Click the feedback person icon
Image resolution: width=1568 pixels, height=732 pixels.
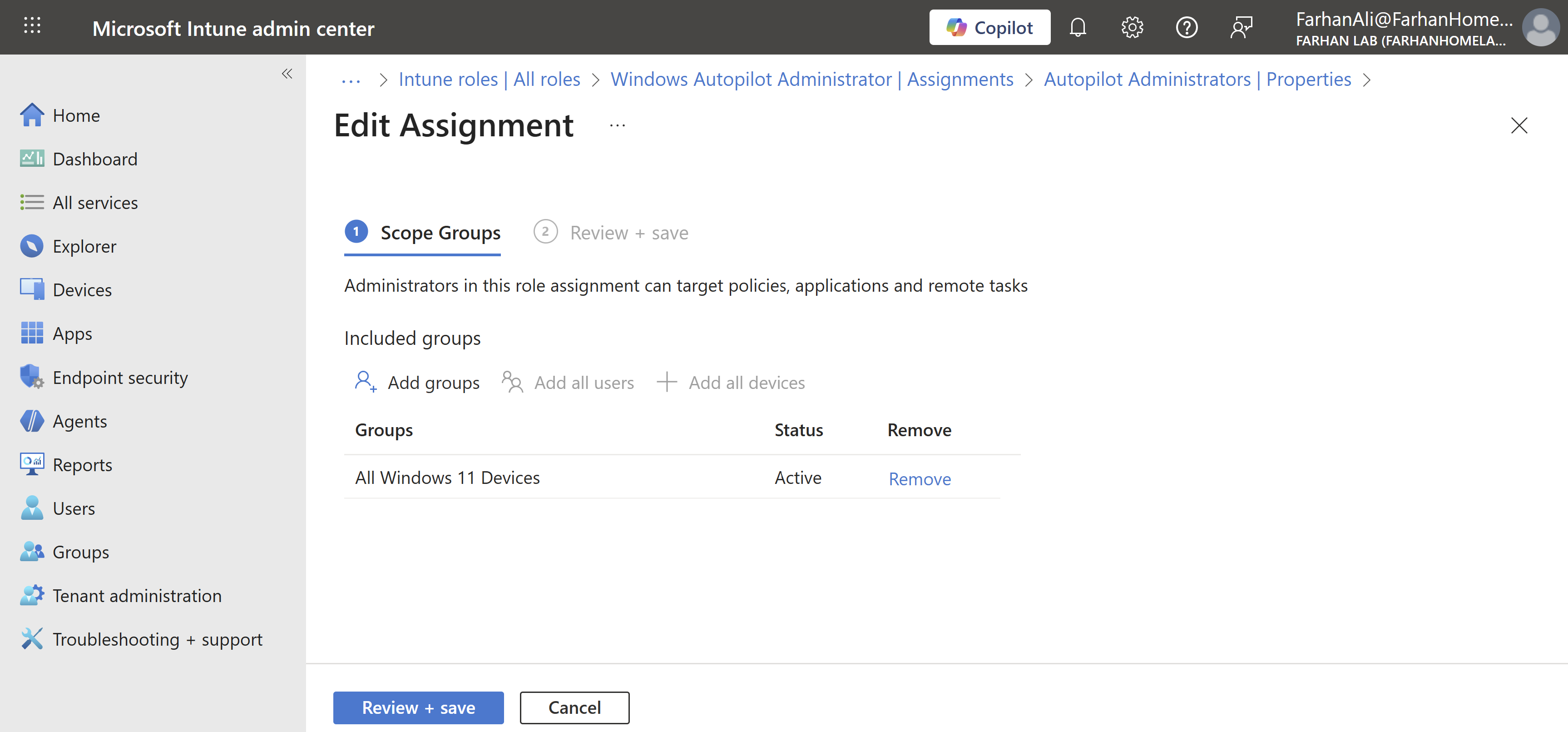coord(1241,27)
